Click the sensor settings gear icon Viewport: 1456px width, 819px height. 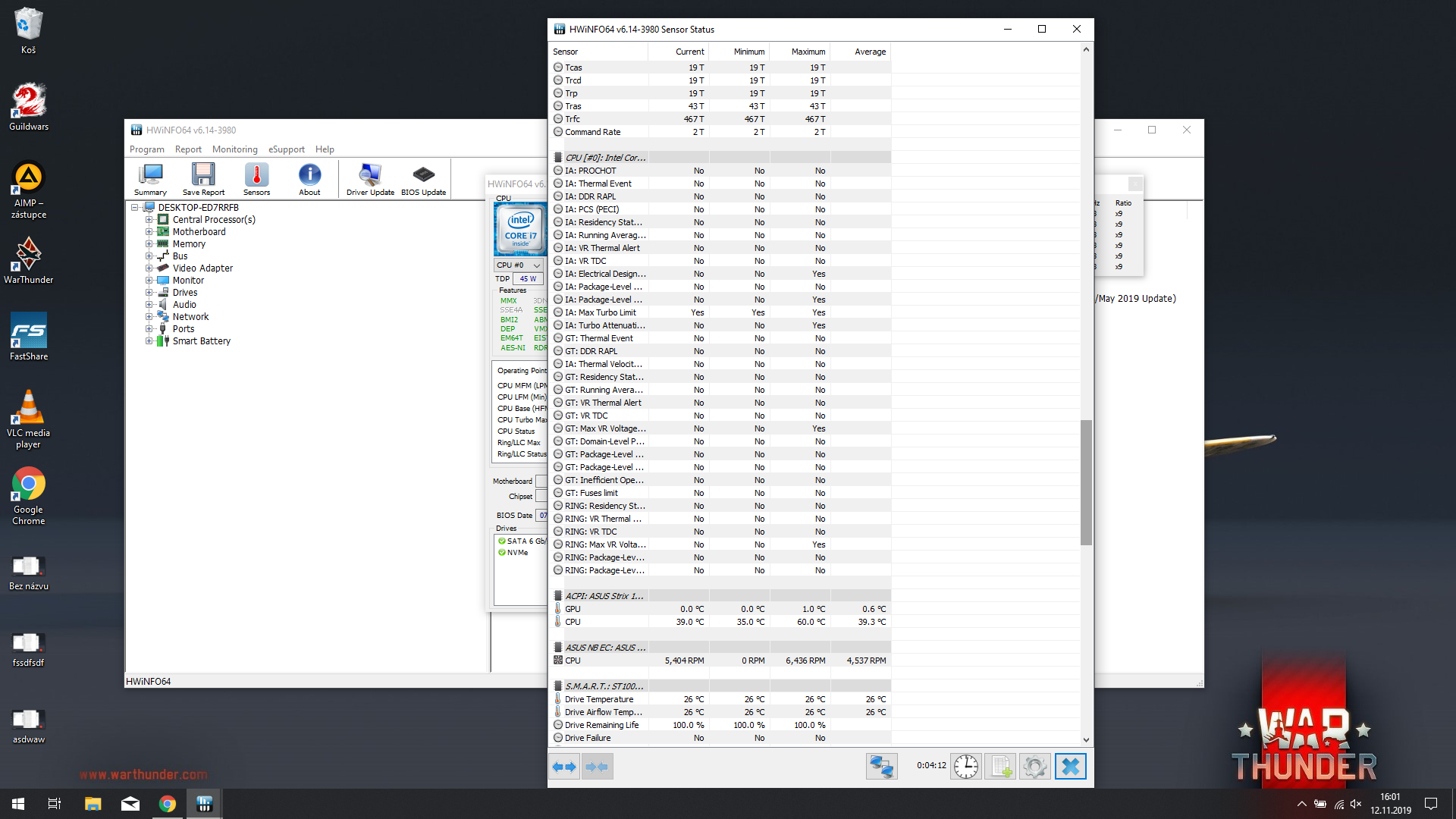[1034, 766]
